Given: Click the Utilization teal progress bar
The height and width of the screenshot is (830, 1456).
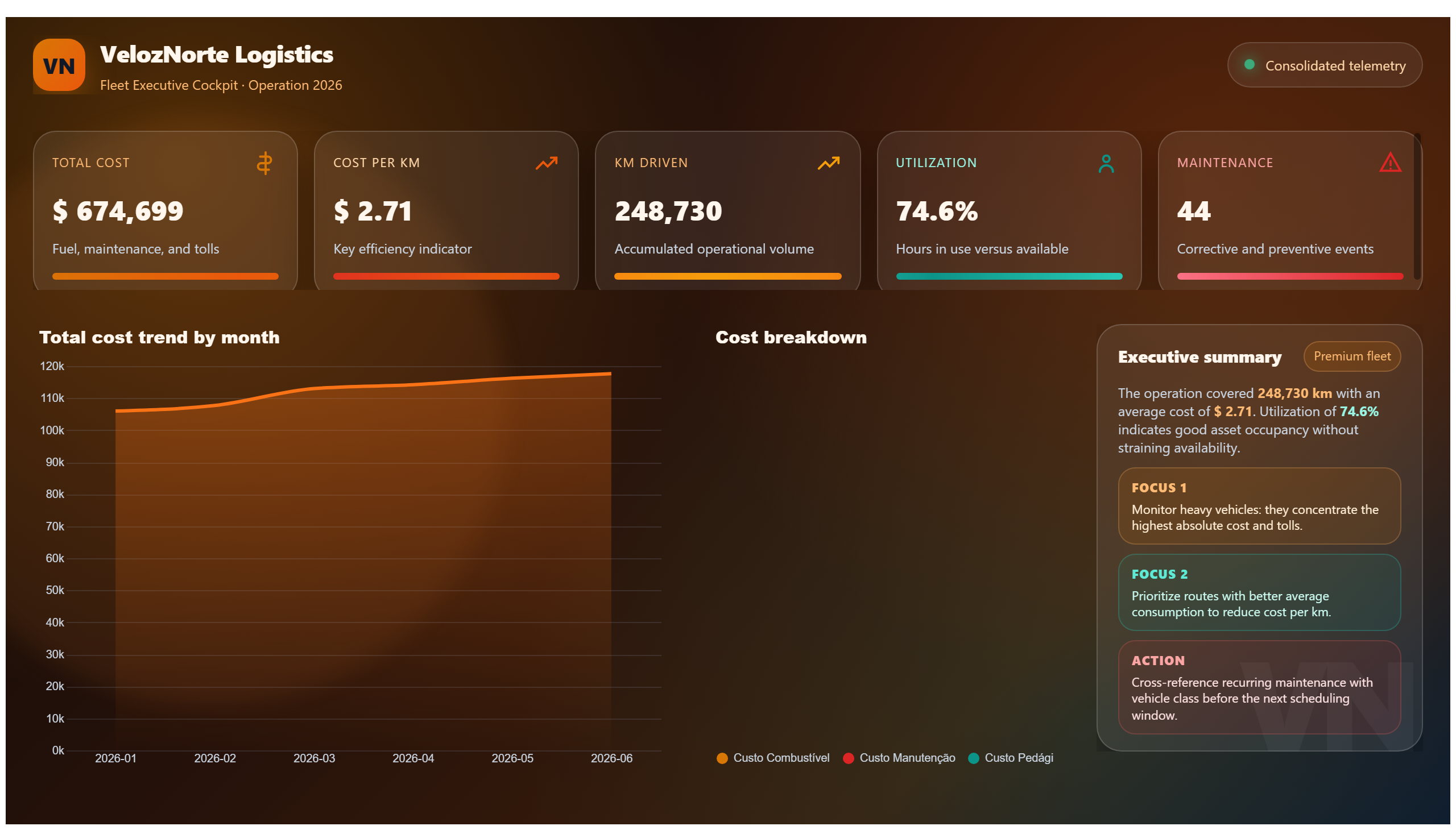Looking at the screenshot, I should 1008,276.
